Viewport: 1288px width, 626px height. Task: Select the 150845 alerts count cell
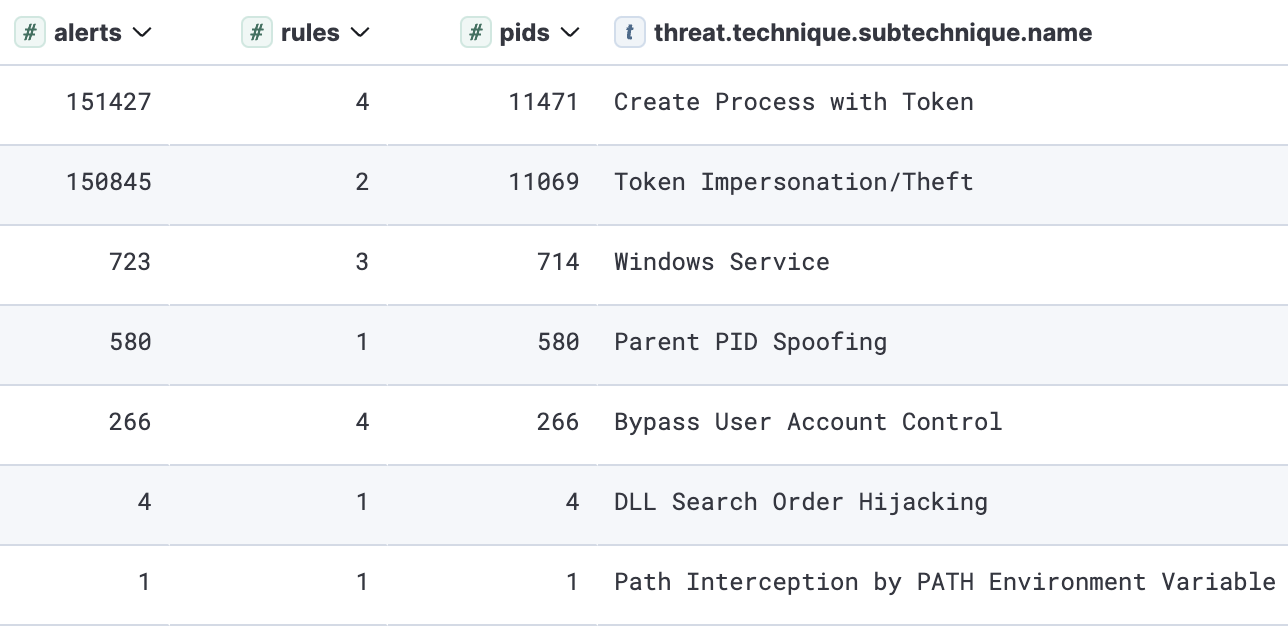point(109,182)
